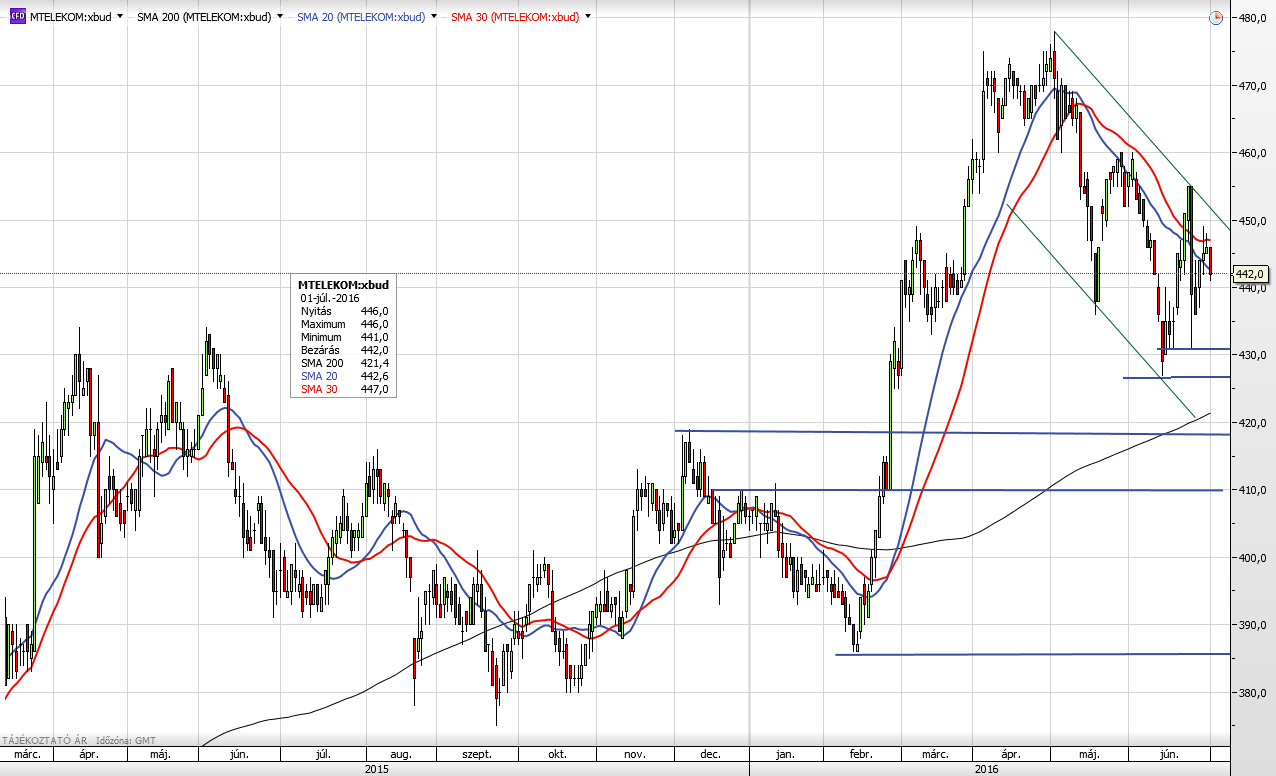Viewport: 1276px width, 776px height.
Task: Click the Nyitás 446,0 row
Action: [344, 312]
